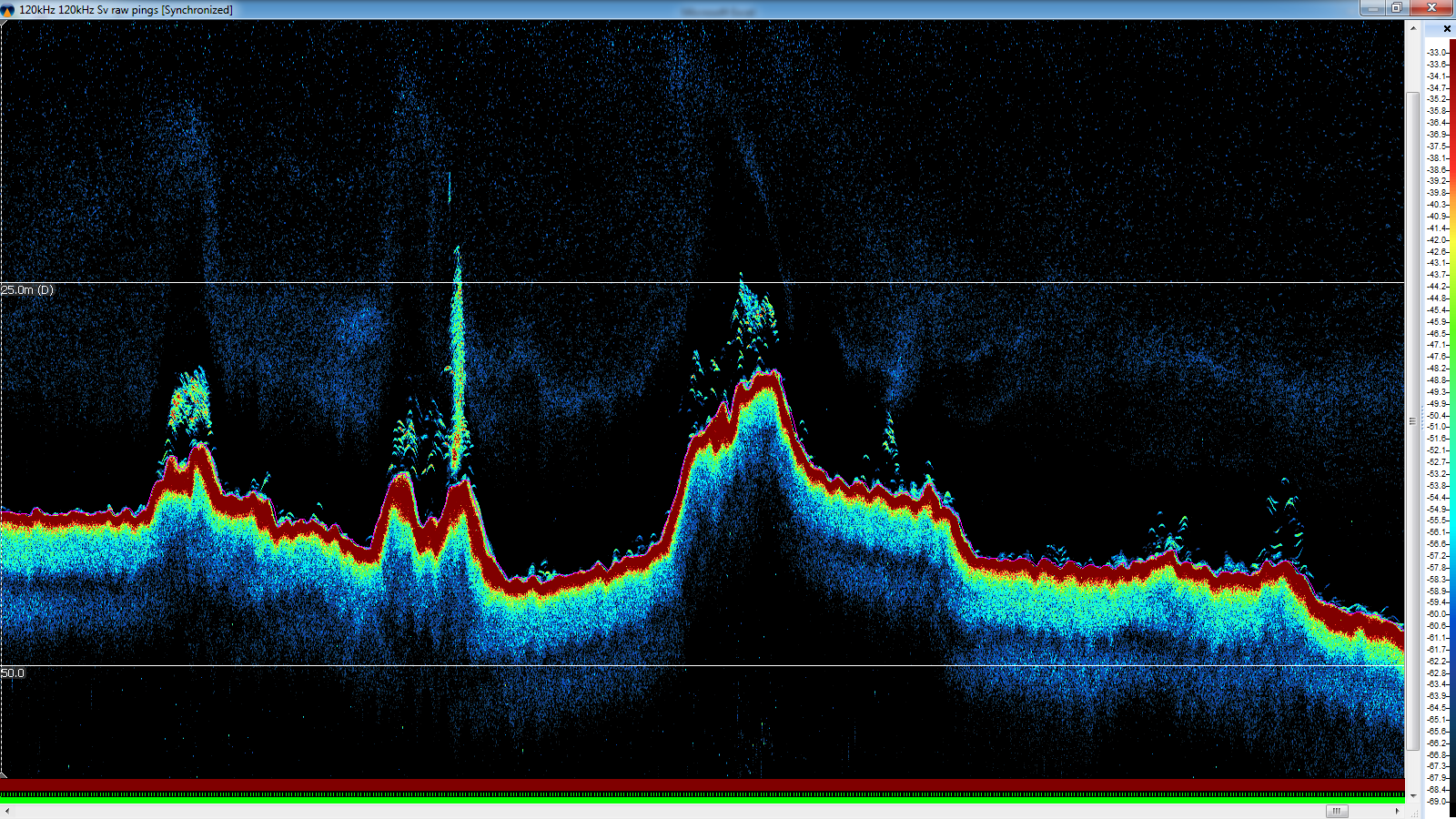
Task: Select the 50.0 depth grid line label
Action: point(13,673)
